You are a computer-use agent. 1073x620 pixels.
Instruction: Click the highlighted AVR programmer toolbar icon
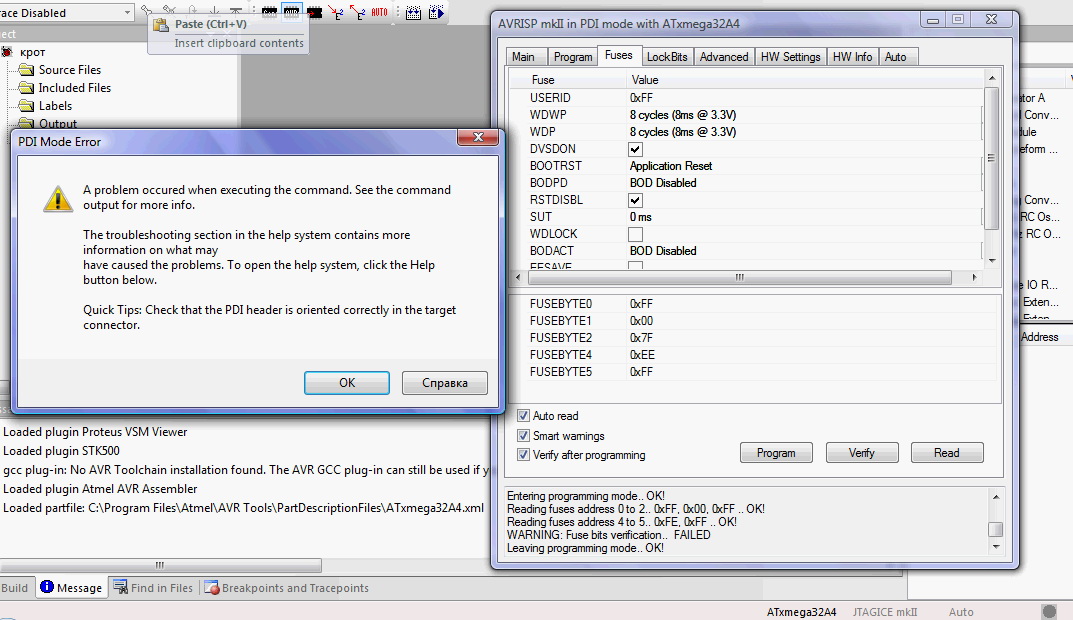[x=292, y=12]
